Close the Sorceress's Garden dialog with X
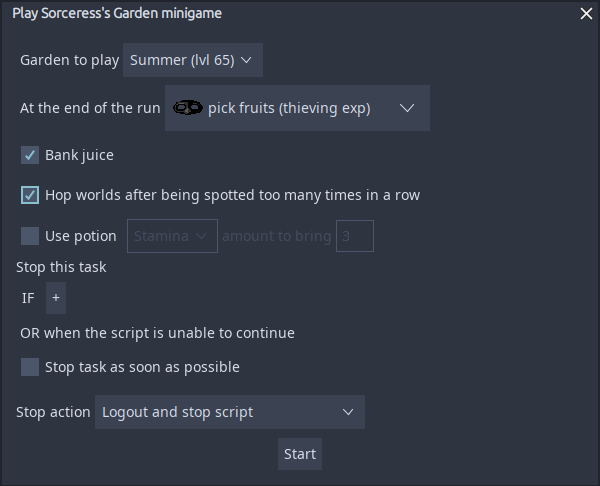 coord(586,14)
